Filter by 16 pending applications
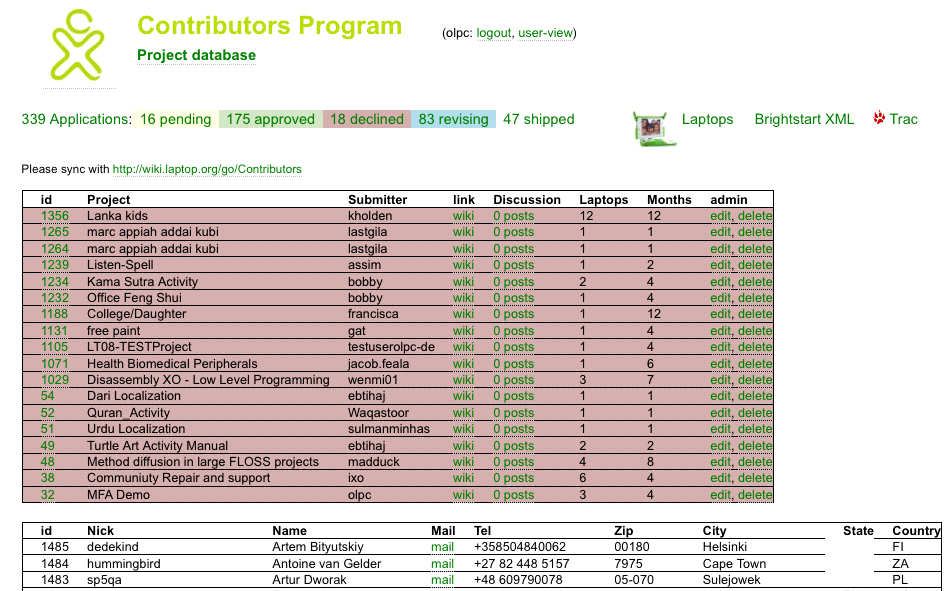The width and height of the screenshot is (952, 591). pos(175,119)
